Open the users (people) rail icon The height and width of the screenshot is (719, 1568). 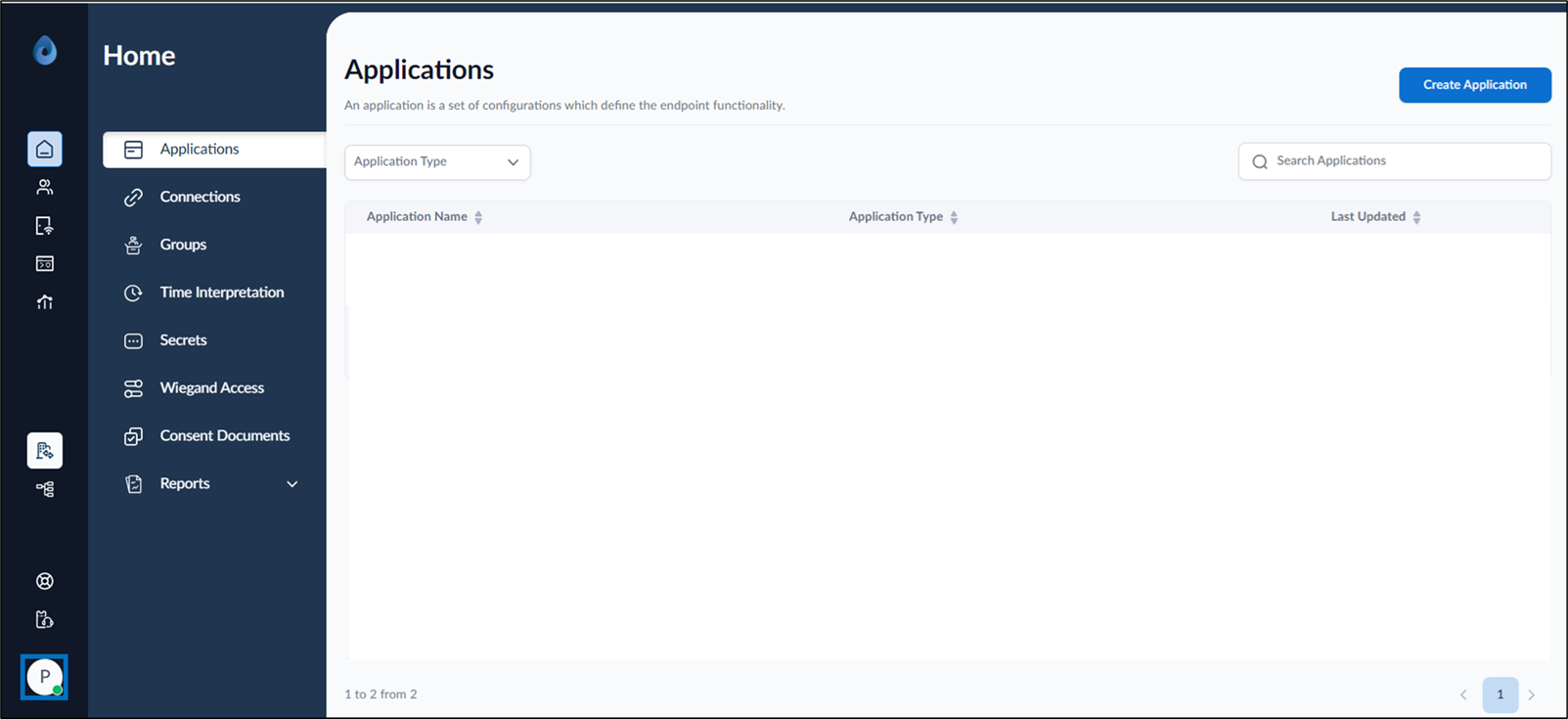45,187
